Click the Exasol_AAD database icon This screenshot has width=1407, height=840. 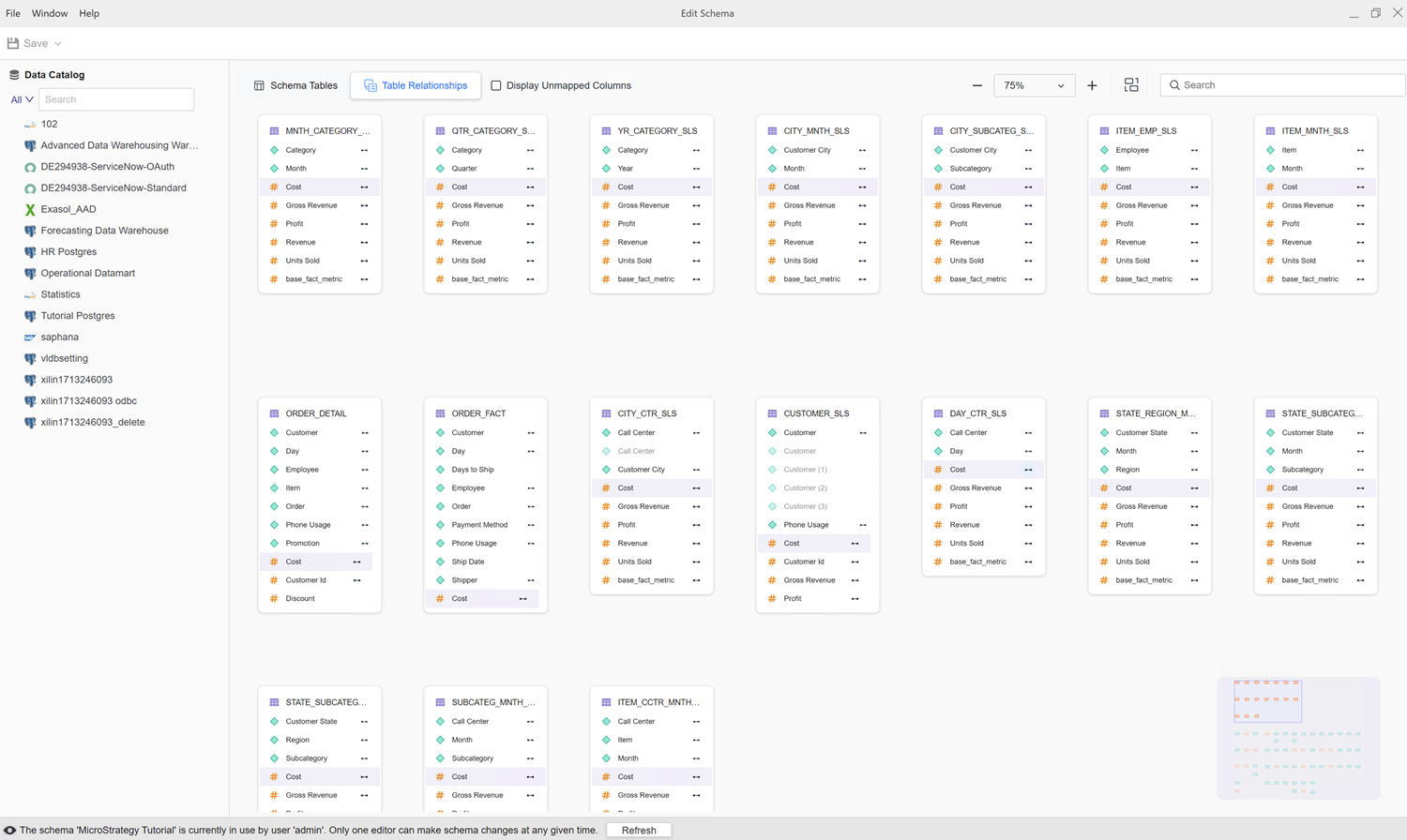(x=30, y=209)
